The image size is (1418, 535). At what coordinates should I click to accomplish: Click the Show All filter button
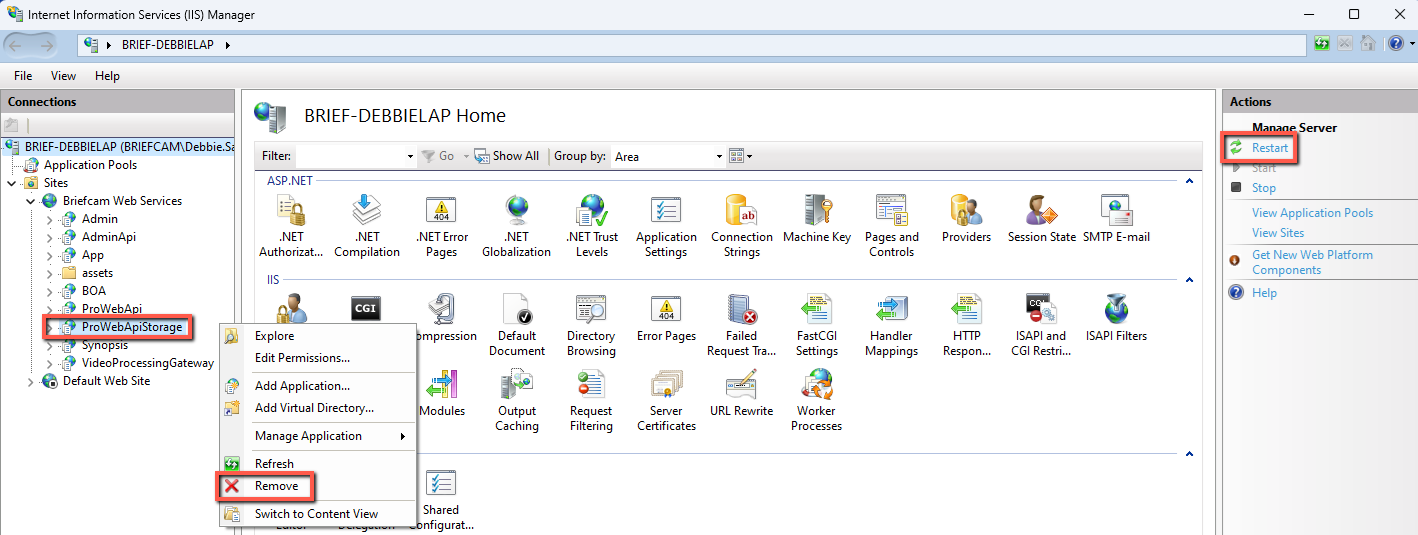507,156
